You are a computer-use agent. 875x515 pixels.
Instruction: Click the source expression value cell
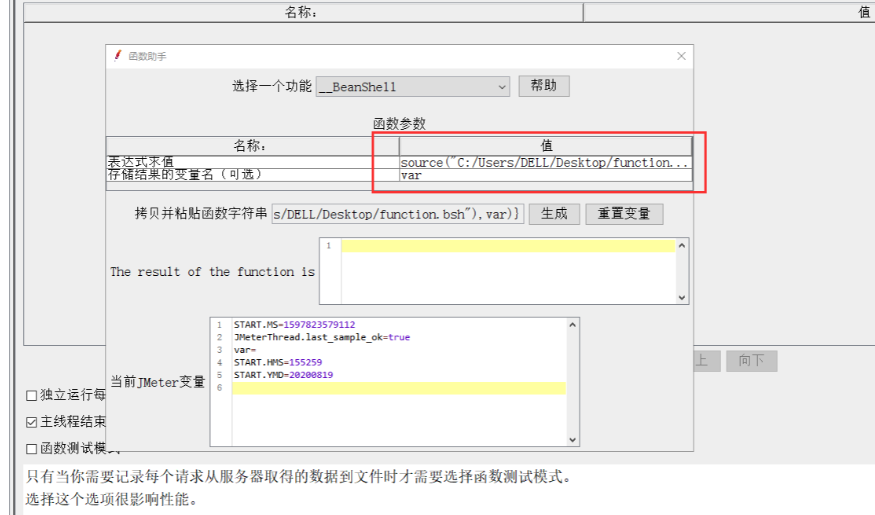[546, 162]
